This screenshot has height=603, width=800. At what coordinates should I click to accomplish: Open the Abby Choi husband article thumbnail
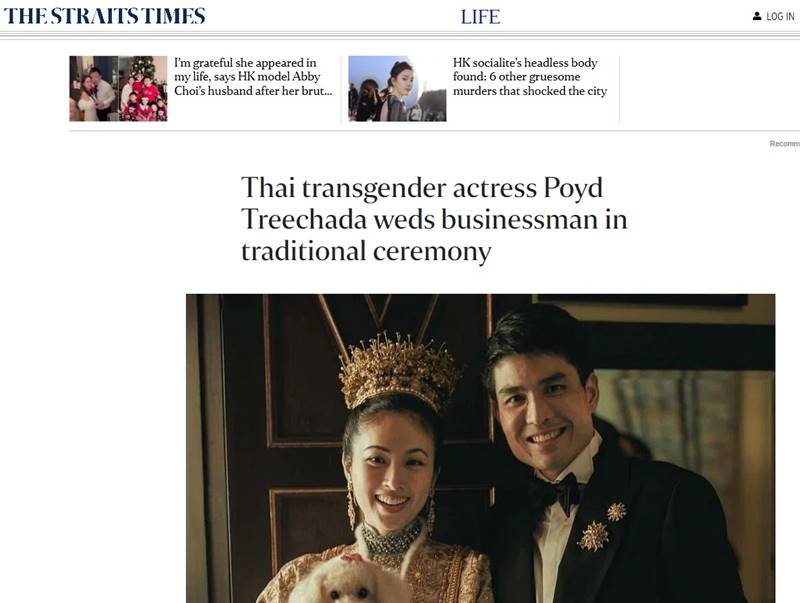118,88
